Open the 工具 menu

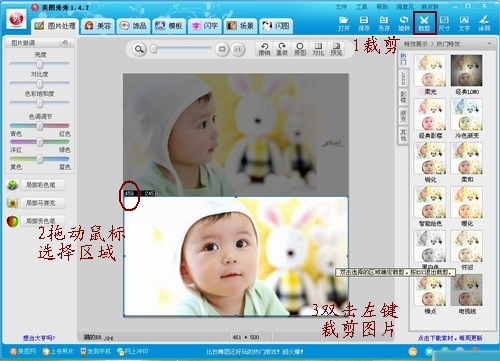(x=361, y=7)
